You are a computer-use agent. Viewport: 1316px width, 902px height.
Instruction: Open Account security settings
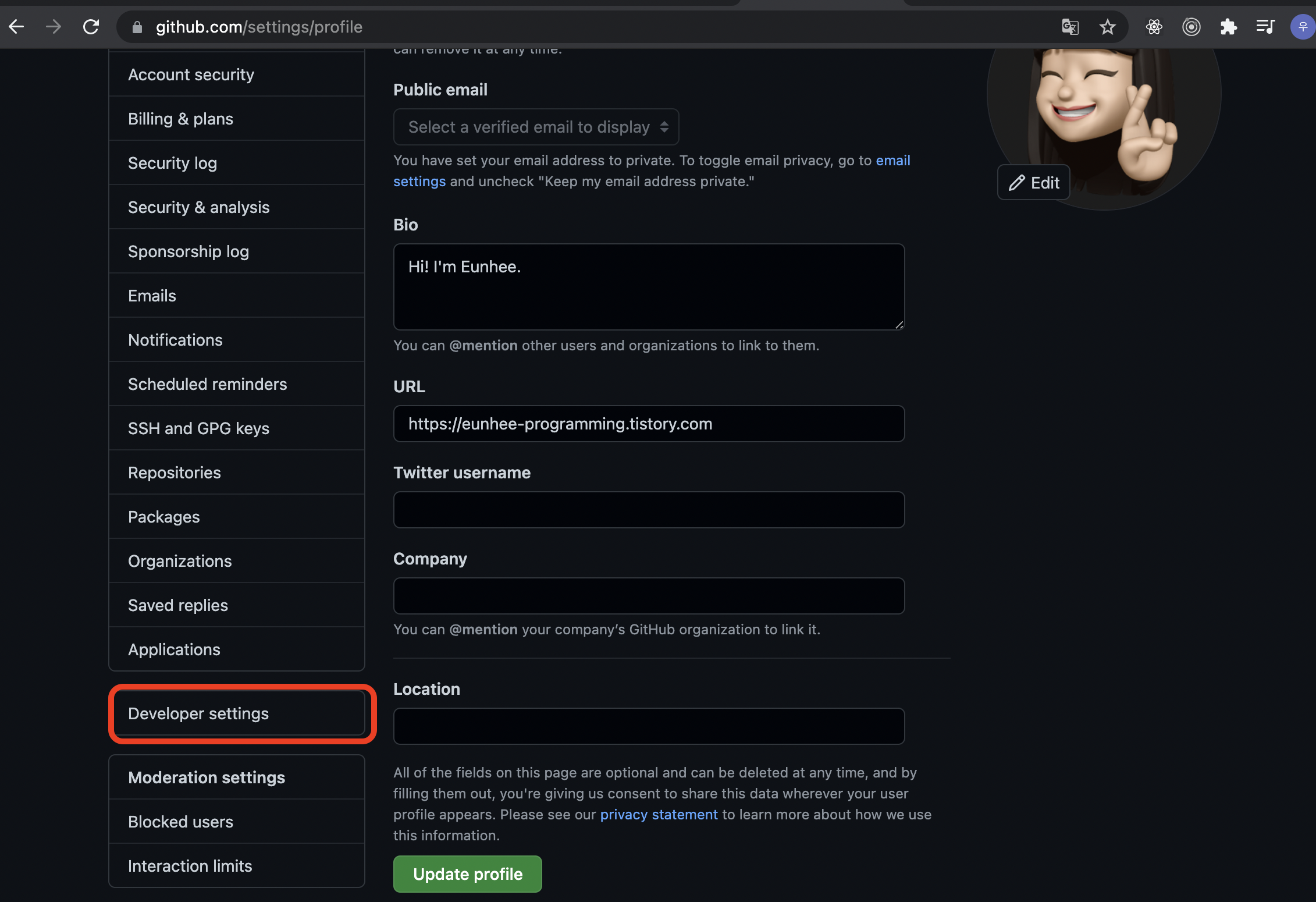point(191,74)
